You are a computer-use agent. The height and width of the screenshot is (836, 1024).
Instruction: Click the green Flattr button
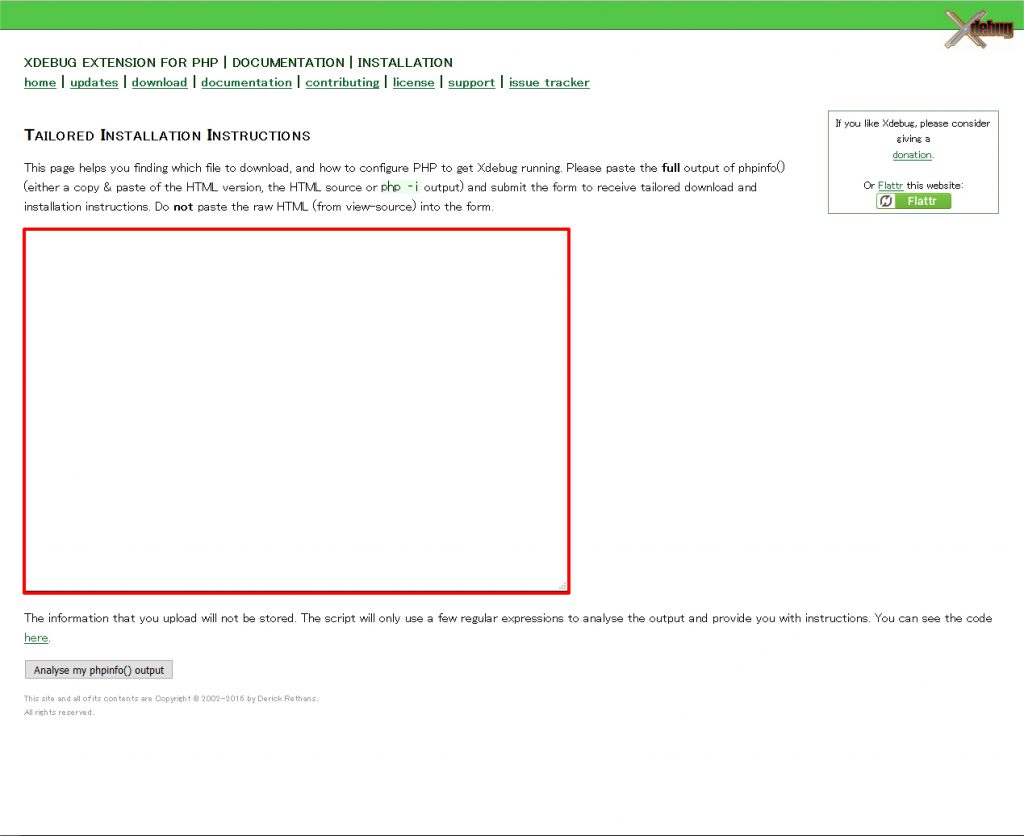pyautogui.click(x=913, y=201)
